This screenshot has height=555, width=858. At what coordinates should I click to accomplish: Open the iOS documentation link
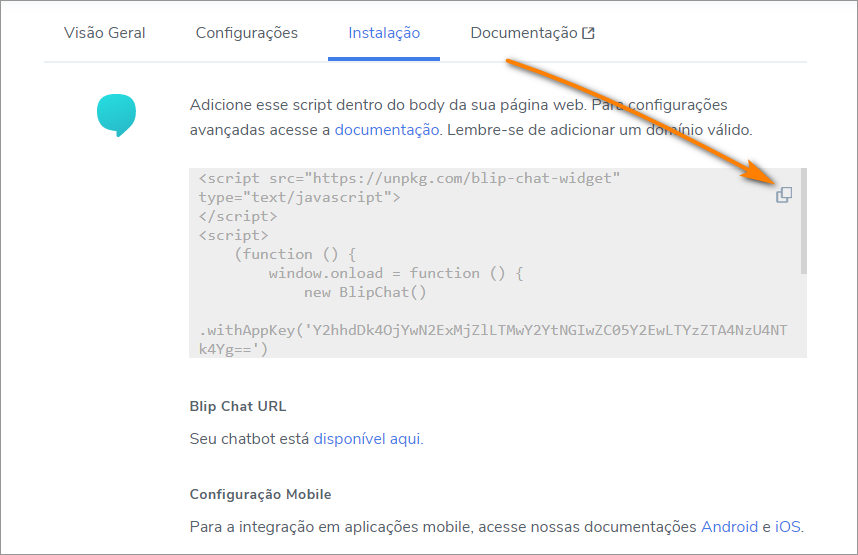coord(787,527)
